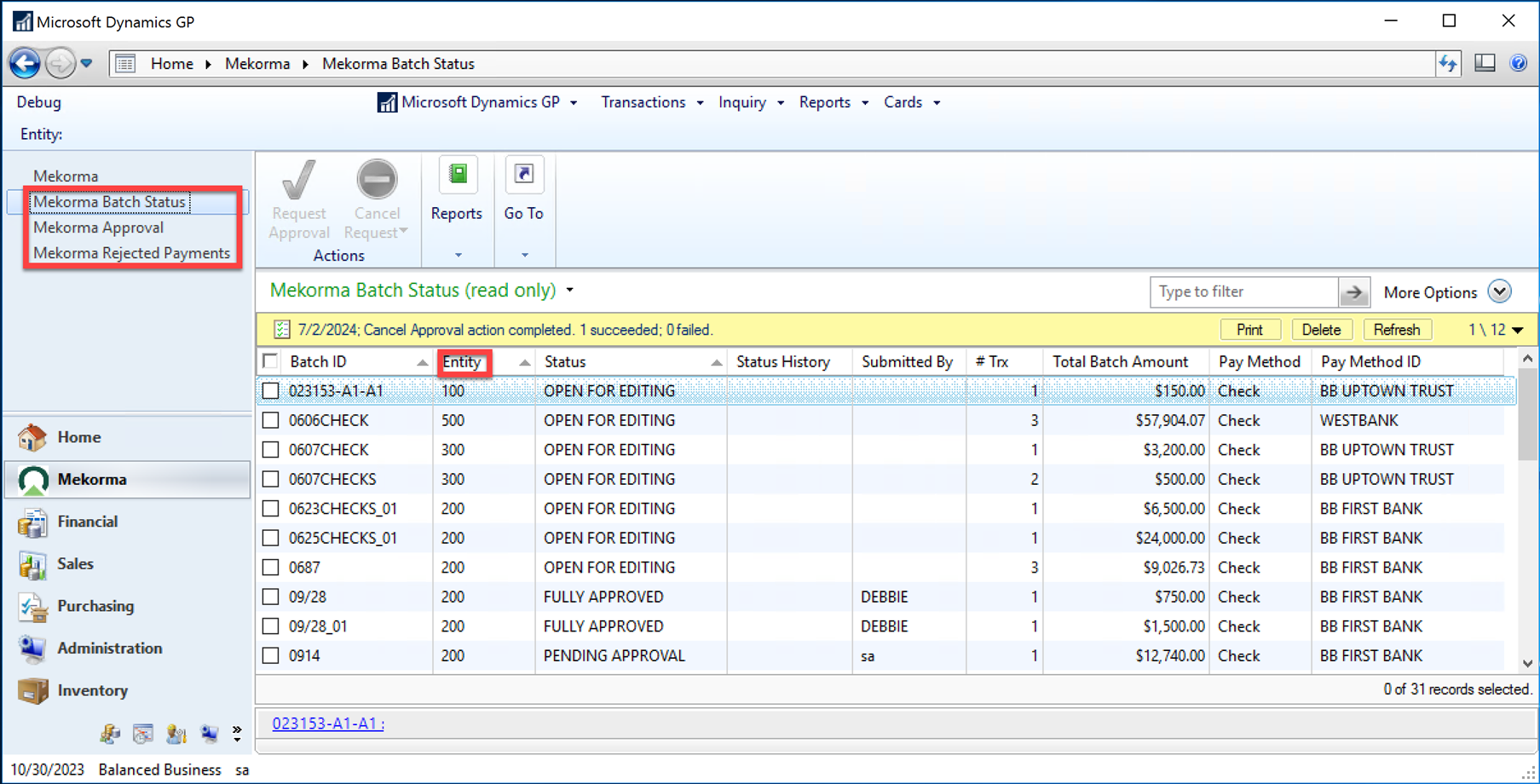The height and width of the screenshot is (784, 1540).
Task: Click the address bar list icon
Action: (x=125, y=64)
